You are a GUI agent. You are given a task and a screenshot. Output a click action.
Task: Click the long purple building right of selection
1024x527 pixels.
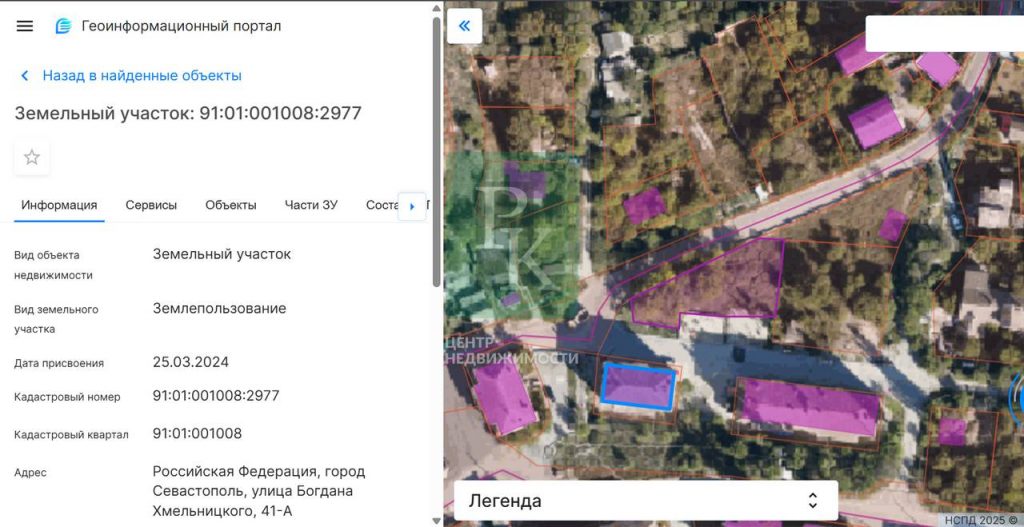point(810,406)
